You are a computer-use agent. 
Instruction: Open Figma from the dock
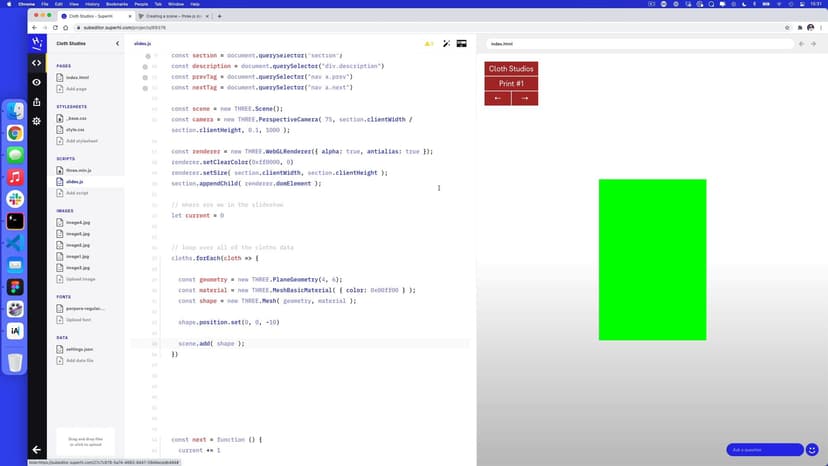click(15, 287)
